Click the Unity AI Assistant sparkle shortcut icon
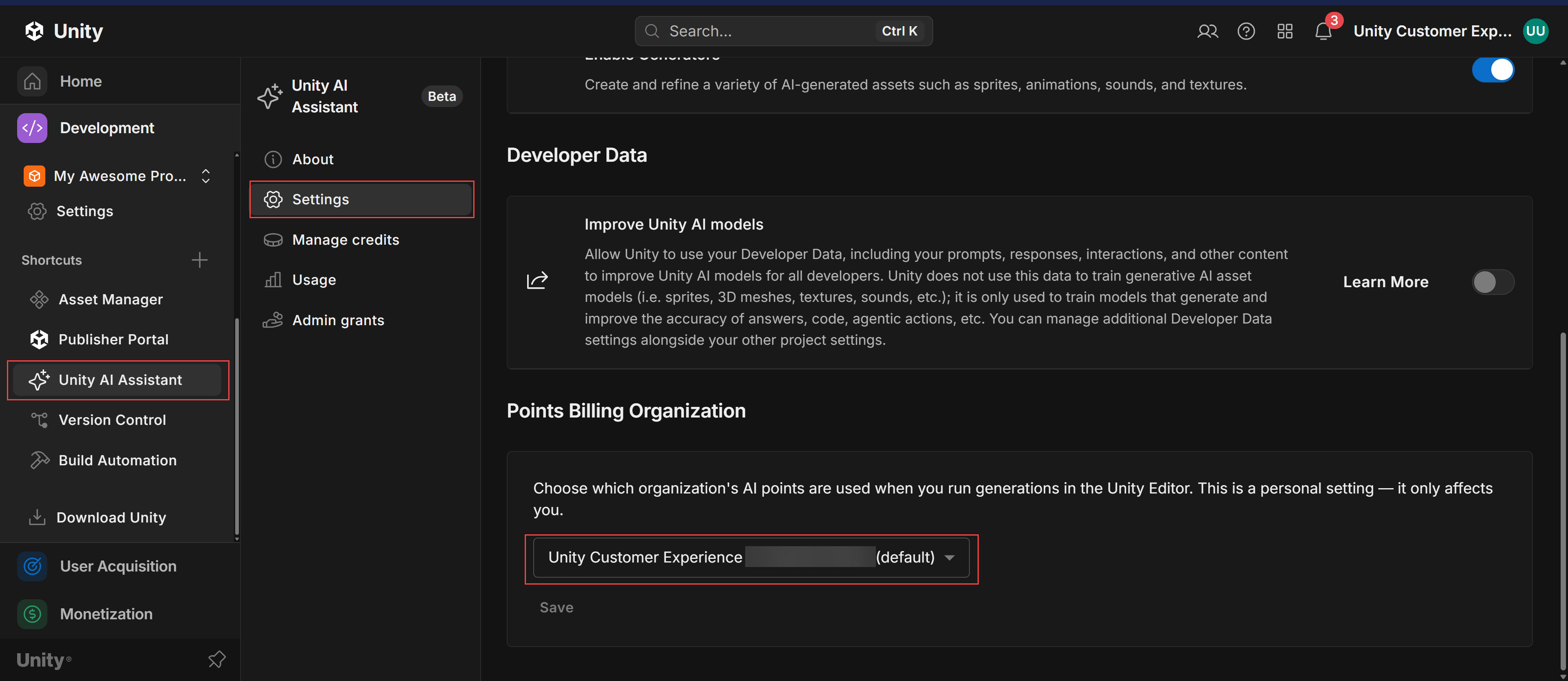Viewport: 1568px width, 681px height. [40, 380]
